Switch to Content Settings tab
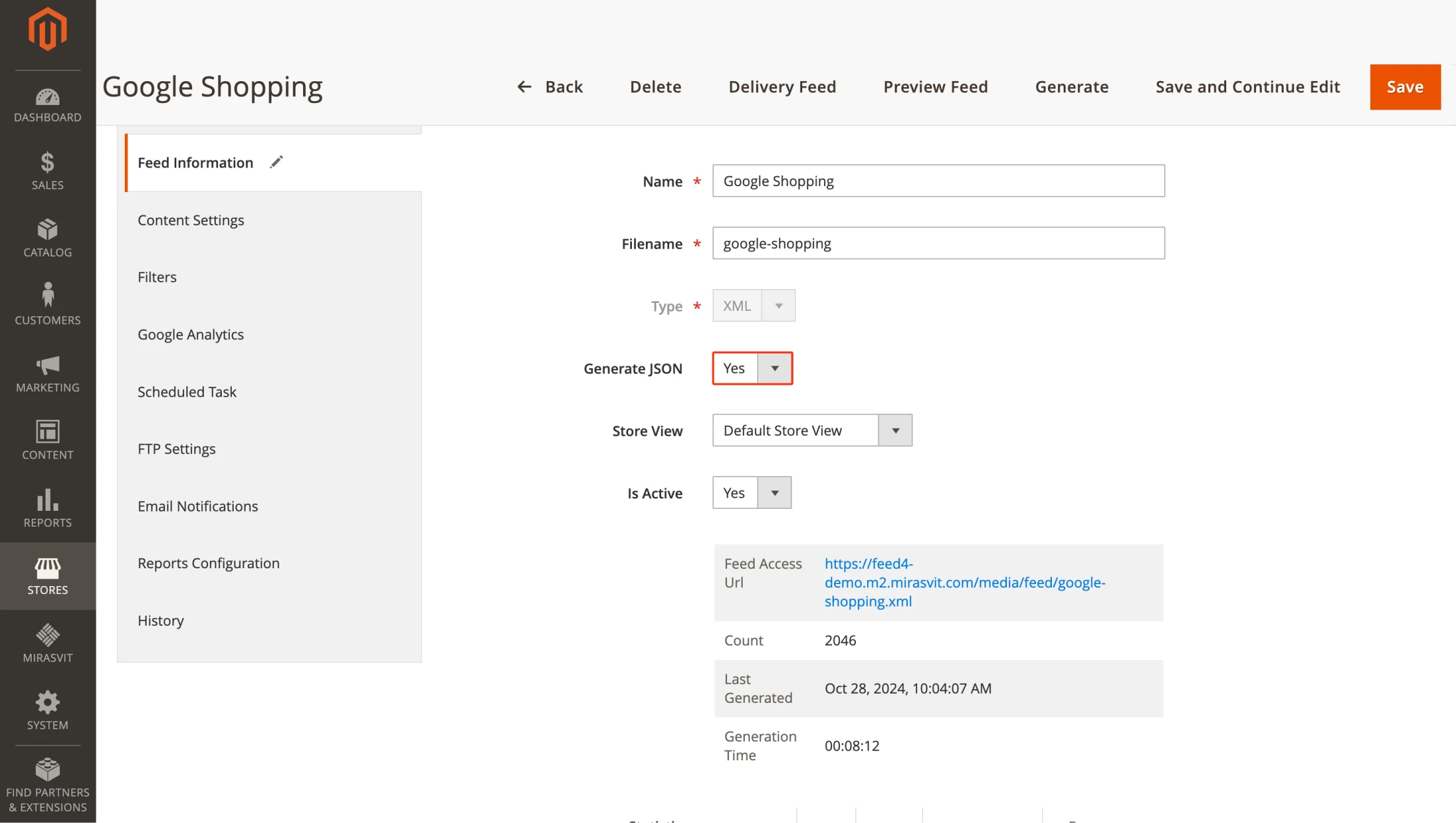The height and width of the screenshot is (823, 1456). point(190,220)
